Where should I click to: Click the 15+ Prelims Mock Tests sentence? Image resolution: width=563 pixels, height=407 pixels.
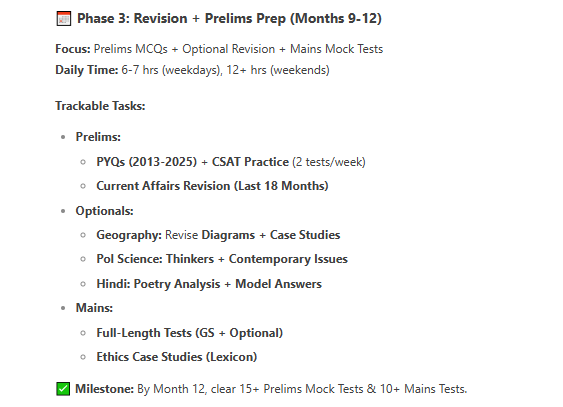tap(302, 389)
